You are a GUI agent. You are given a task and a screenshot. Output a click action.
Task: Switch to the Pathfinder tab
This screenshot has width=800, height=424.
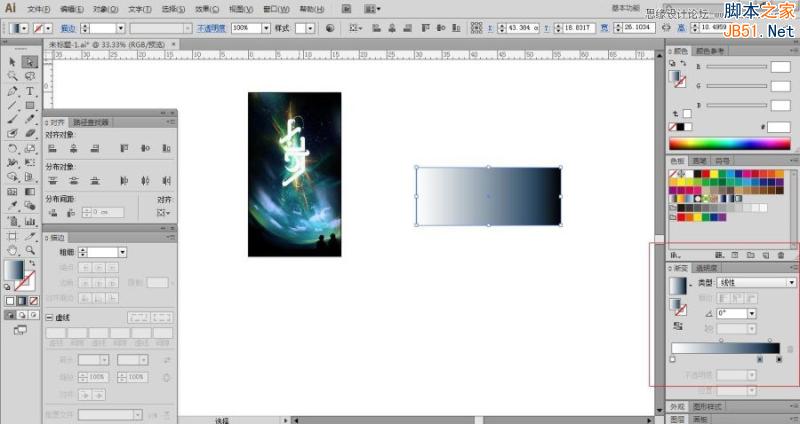pyautogui.click(x=91, y=122)
